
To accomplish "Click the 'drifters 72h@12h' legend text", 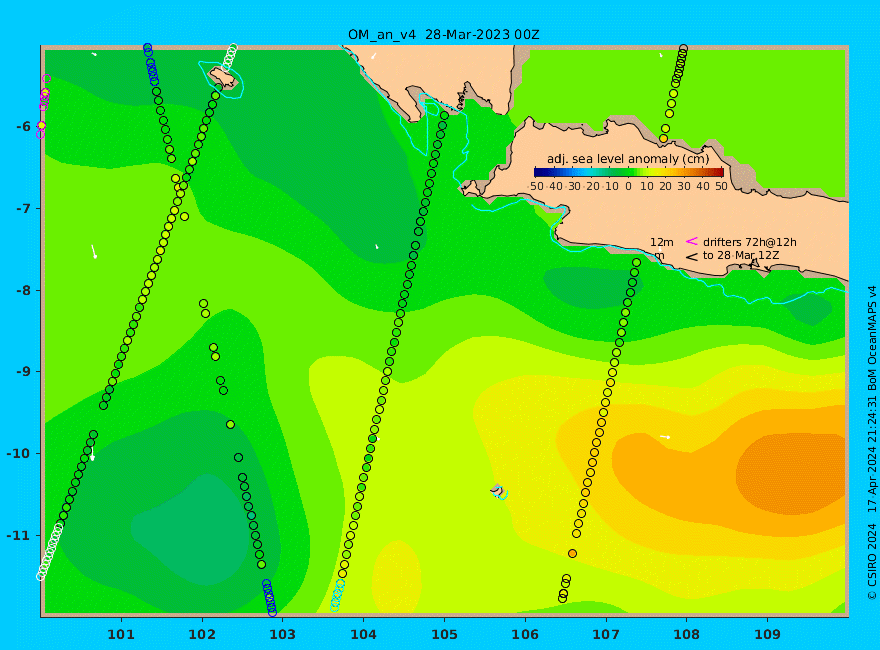I will 749,242.
